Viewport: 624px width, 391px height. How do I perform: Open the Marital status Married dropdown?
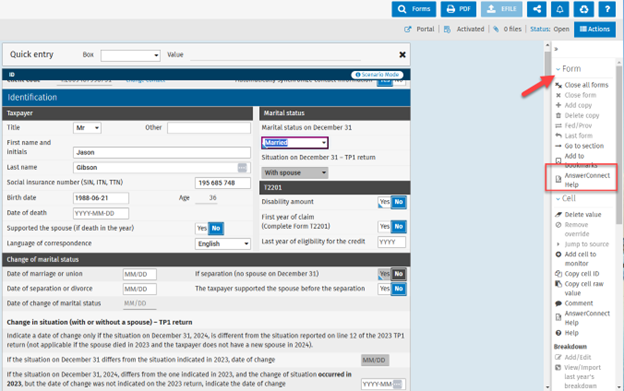click(295, 143)
